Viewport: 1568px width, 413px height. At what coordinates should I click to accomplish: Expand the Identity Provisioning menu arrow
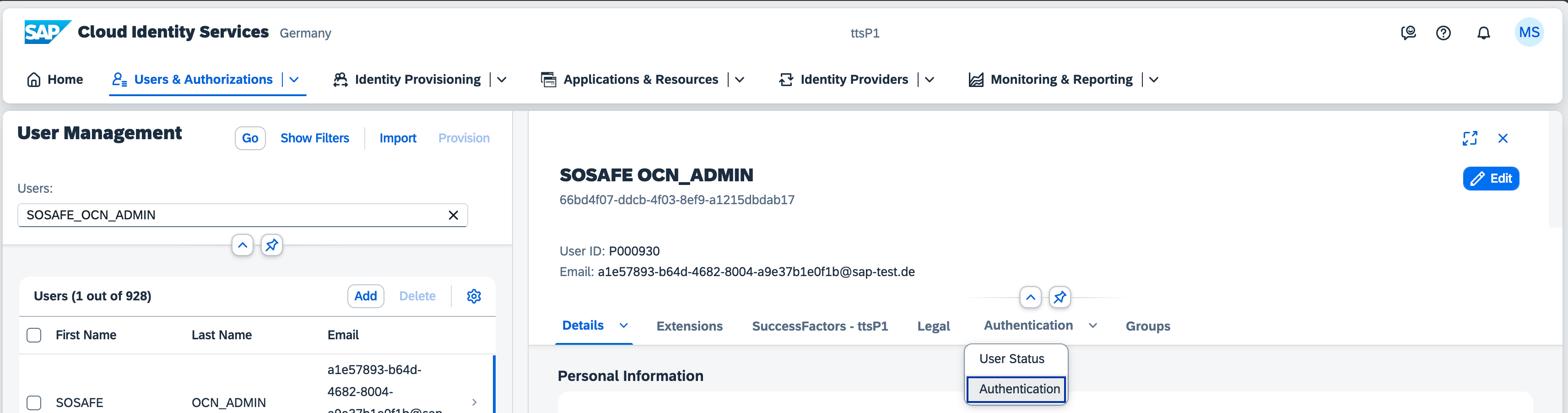[502, 80]
